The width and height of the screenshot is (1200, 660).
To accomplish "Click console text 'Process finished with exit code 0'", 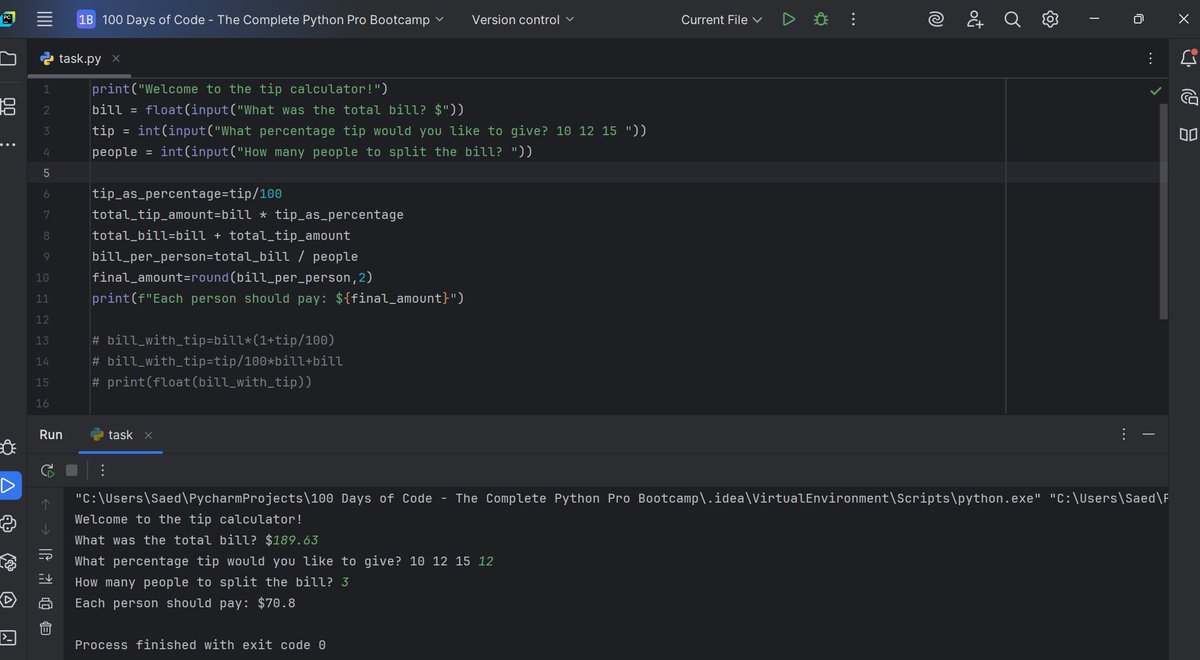I will pyautogui.click(x=200, y=645).
